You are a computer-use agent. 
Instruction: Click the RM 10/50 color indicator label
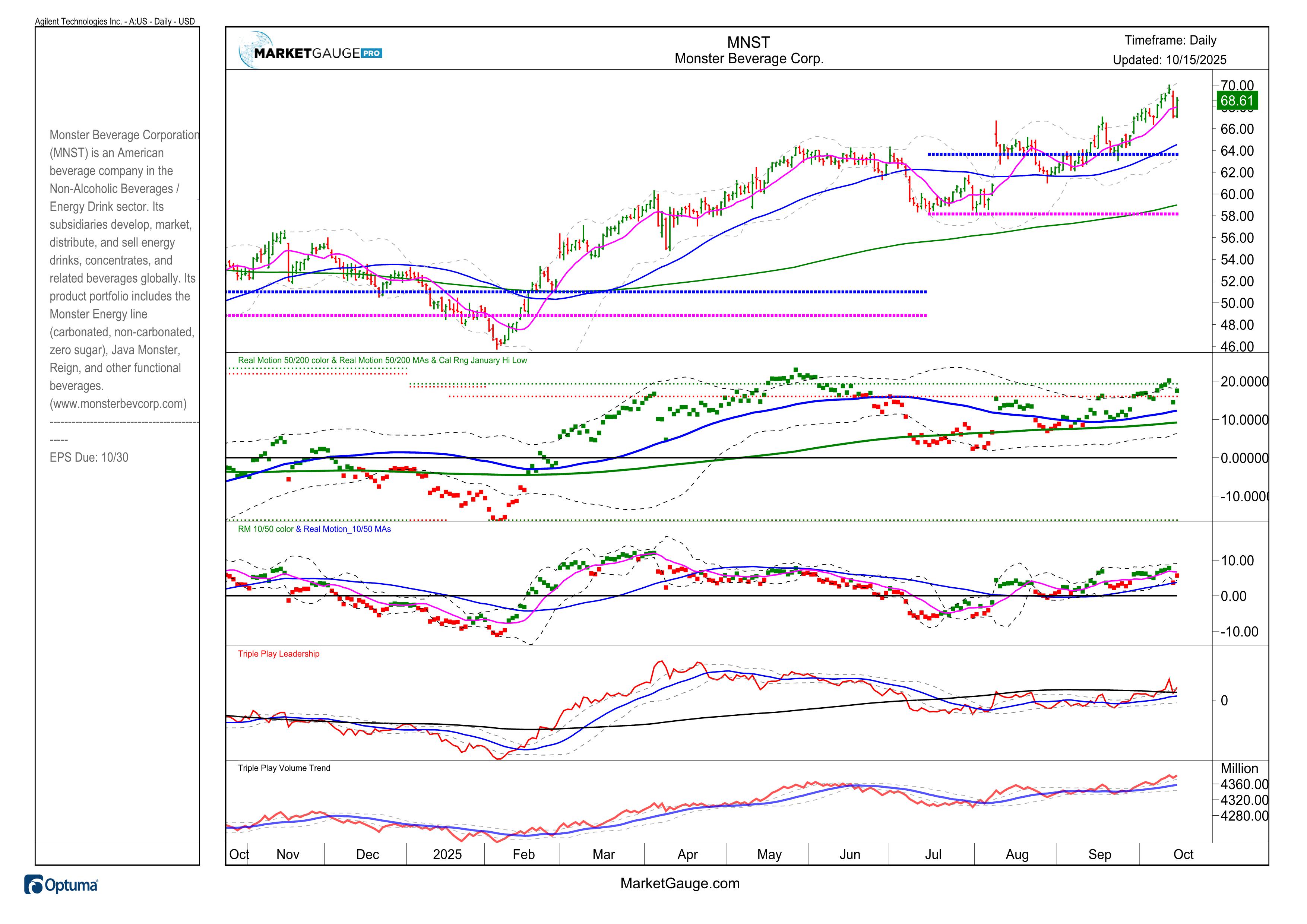[x=265, y=529]
